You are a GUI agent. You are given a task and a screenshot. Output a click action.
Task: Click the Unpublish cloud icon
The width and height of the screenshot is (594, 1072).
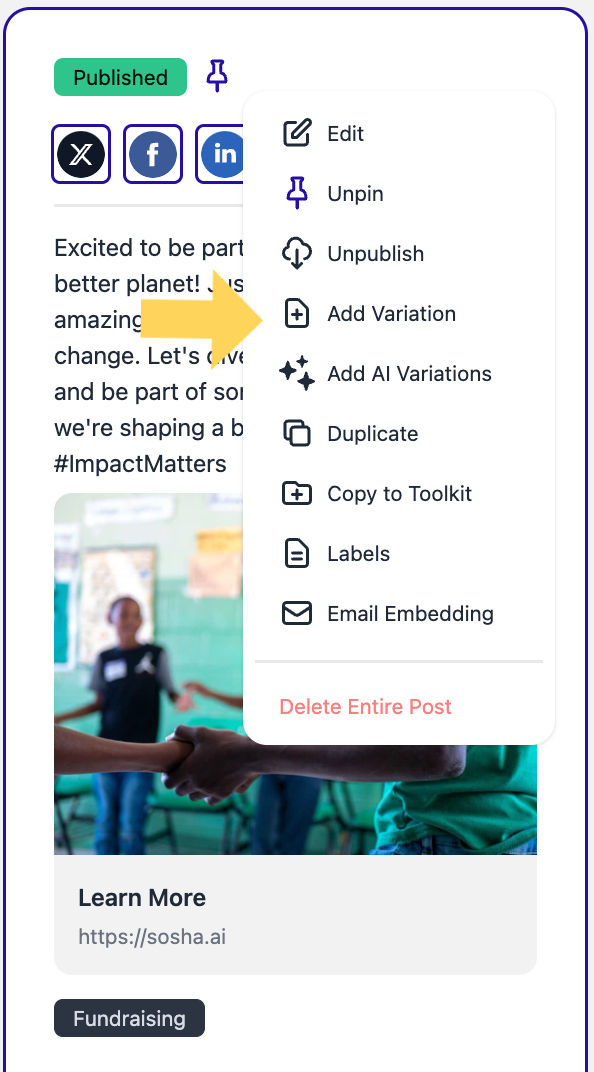coord(297,254)
